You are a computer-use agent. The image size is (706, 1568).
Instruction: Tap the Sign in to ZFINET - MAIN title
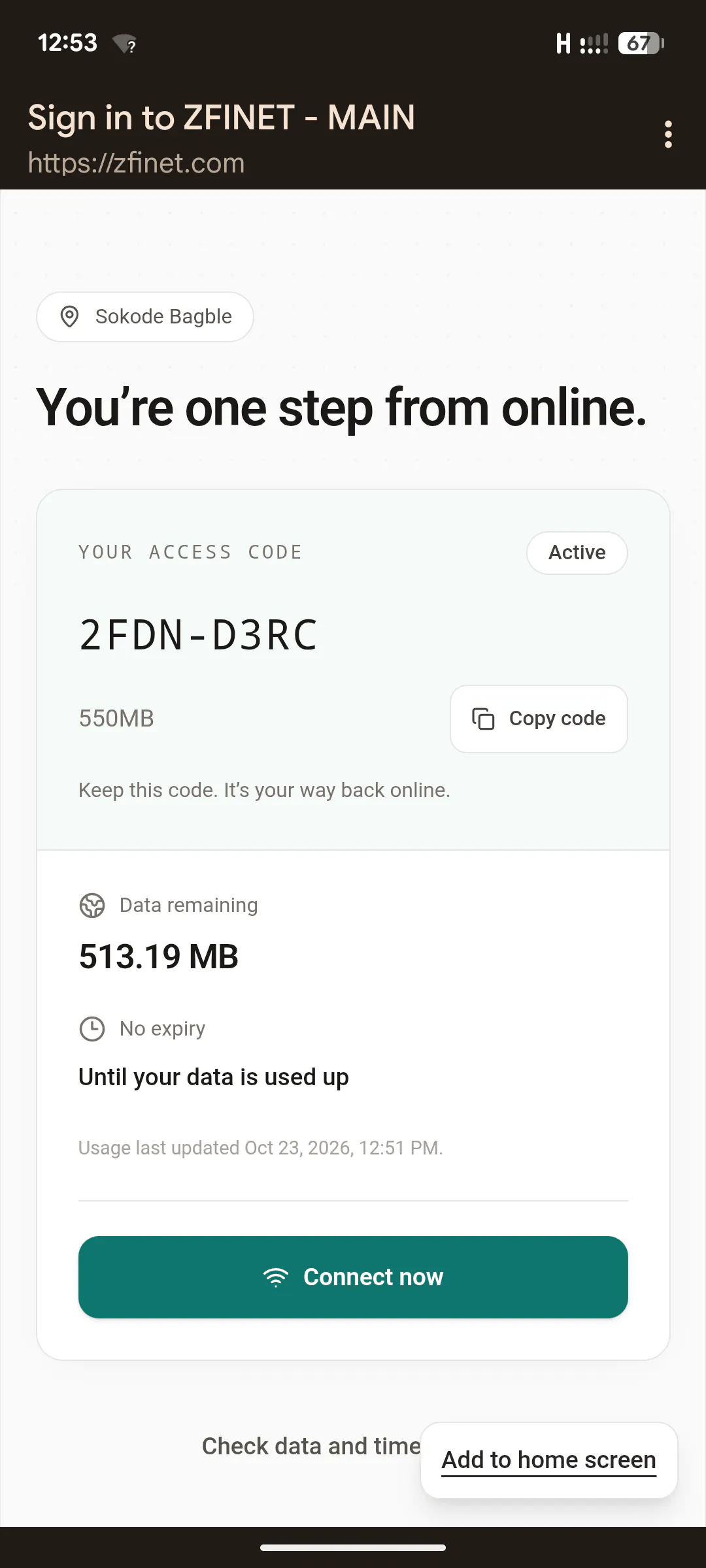click(x=222, y=118)
